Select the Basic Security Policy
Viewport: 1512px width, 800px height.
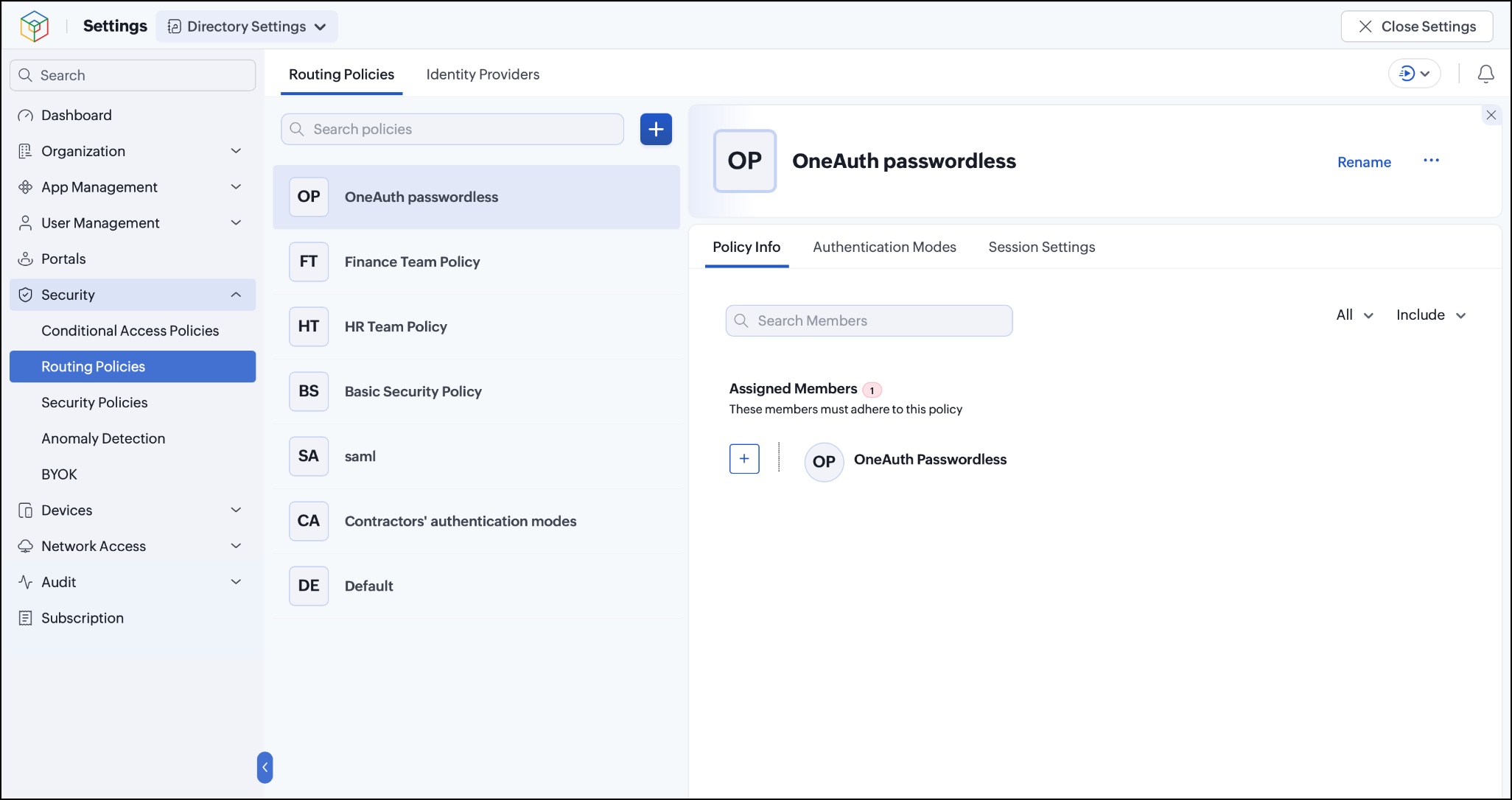click(x=477, y=392)
